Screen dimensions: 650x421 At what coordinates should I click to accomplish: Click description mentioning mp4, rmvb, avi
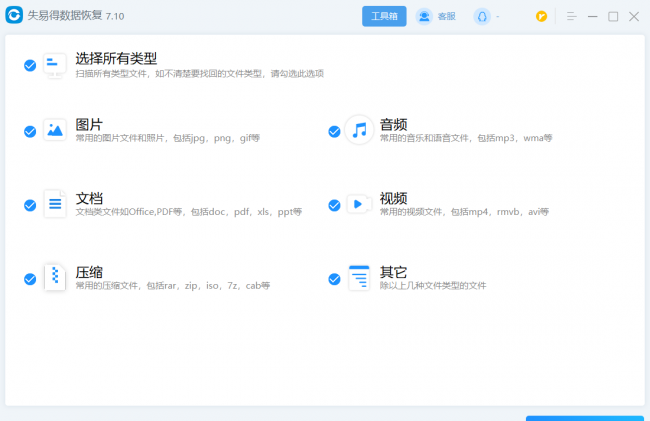464,212
